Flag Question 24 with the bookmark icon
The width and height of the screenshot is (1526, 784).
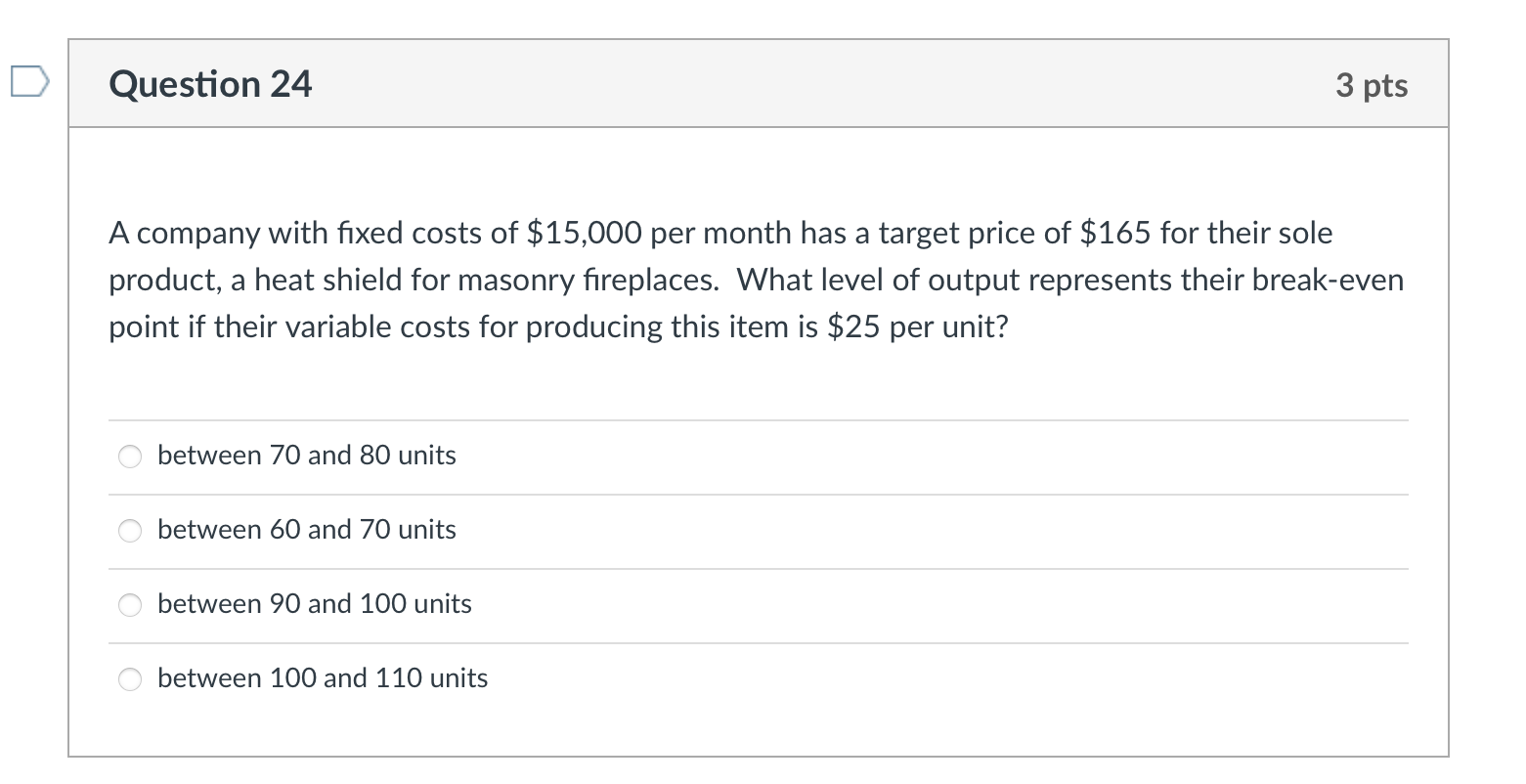pos(28,82)
